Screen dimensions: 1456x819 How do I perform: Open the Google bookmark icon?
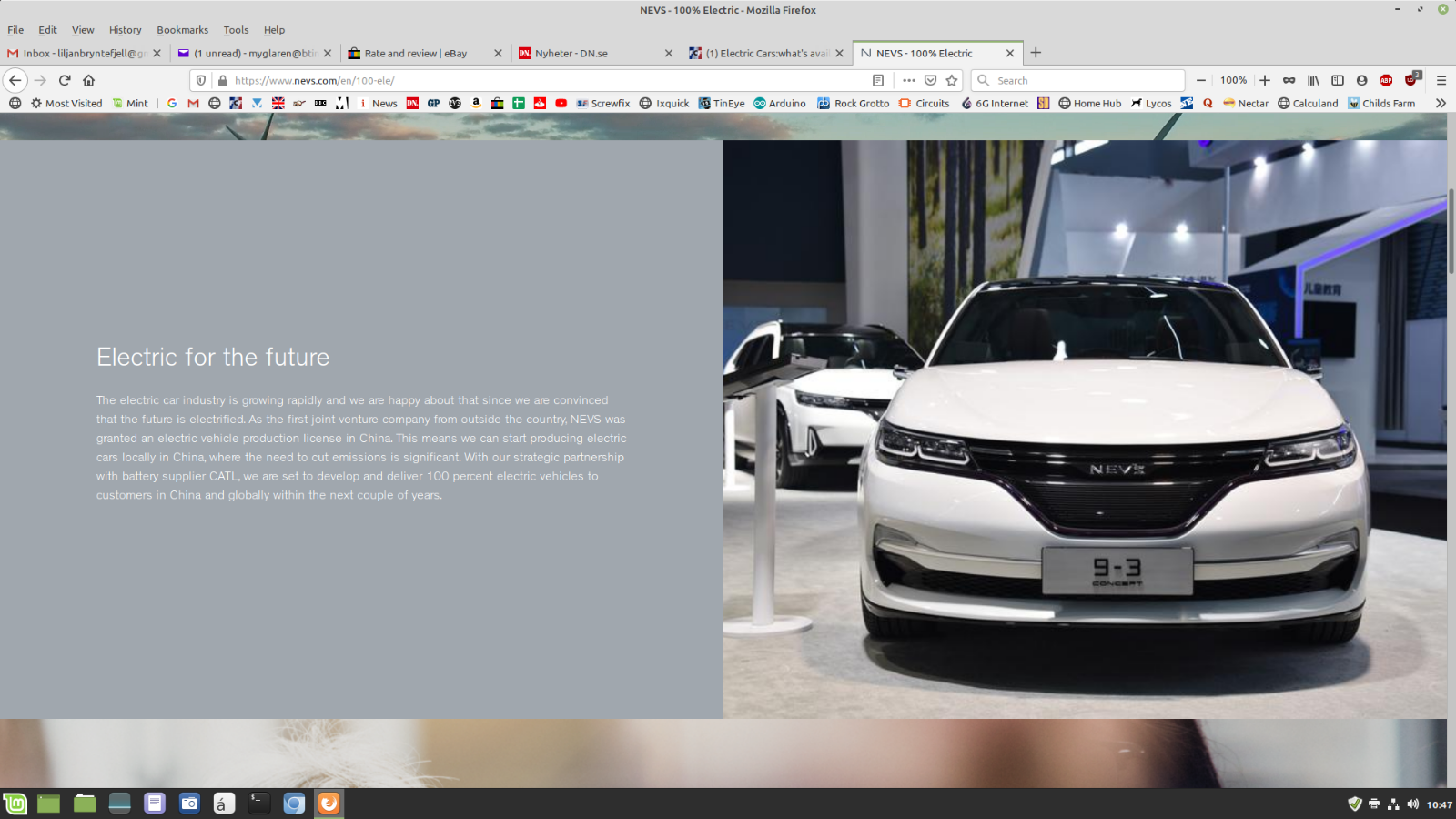[x=172, y=103]
